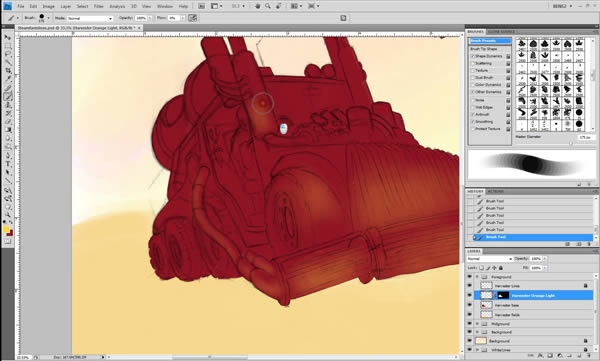The image size is (600, 361).
Task: Enable Texture checkbox in Brushes panel
Action: [x=473, y=70]
